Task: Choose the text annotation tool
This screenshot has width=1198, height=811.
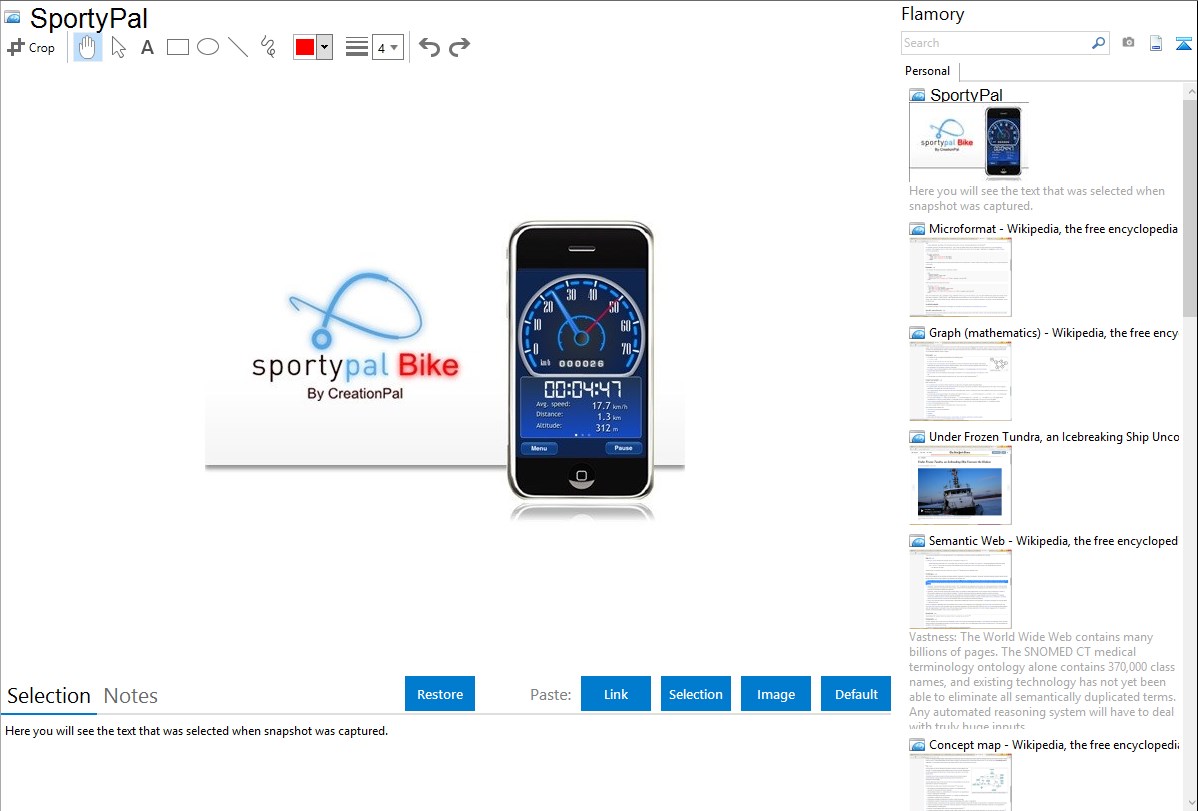Action: tap(147, 47)
